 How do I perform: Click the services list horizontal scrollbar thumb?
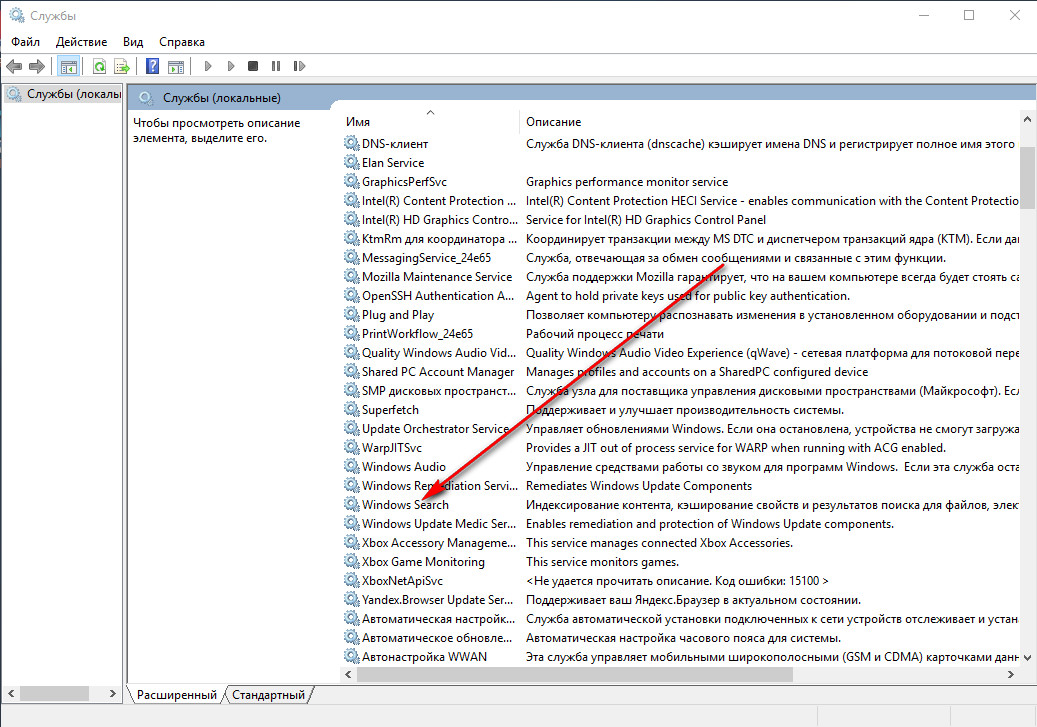coord(575,675)
